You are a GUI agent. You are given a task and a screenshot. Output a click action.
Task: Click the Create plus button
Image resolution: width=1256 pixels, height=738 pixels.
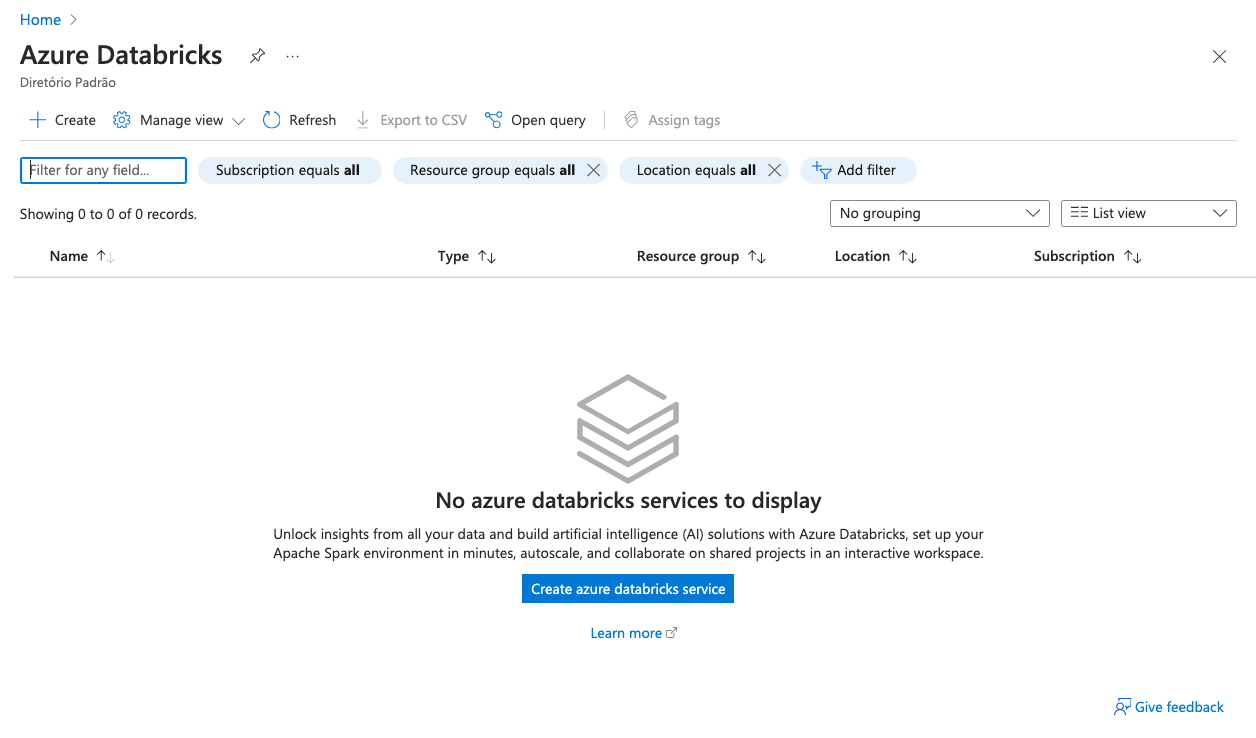pos(63,120)
